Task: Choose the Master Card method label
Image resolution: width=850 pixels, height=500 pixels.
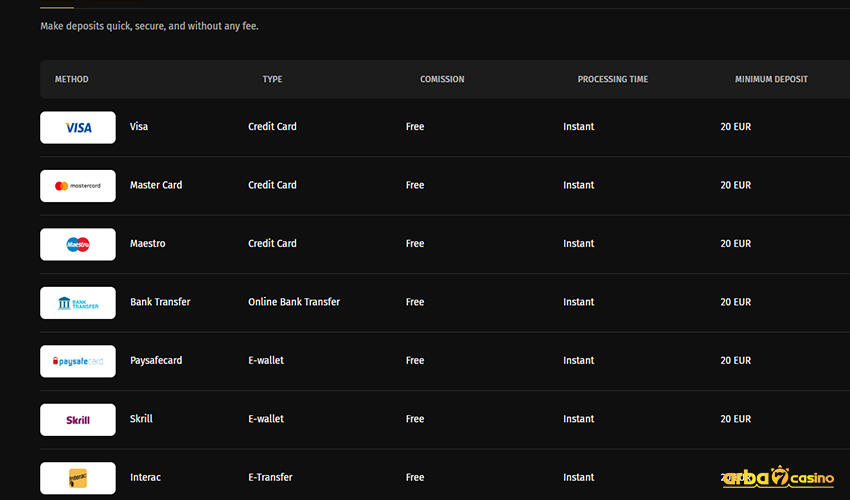Action: tap(156, 185)
